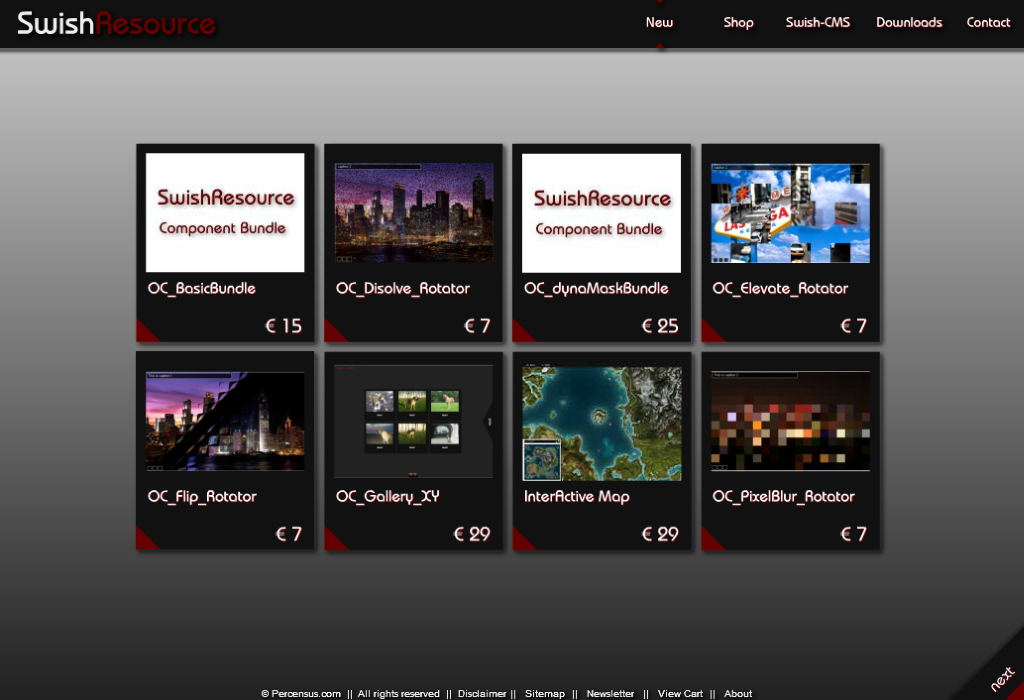
Task: Click the All rights reserved footer text
Action: pos(398,693)
